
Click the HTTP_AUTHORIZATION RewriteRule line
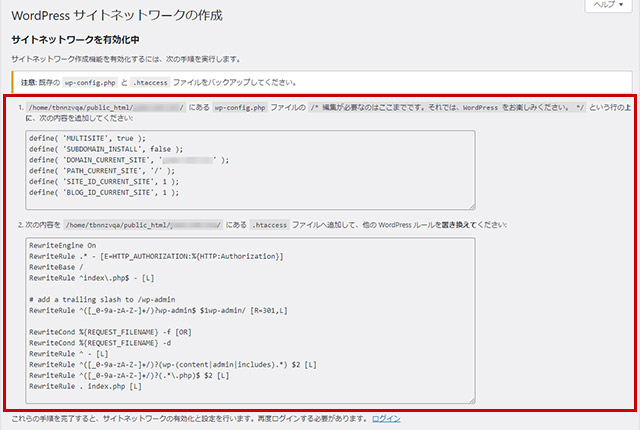click(x=156, y=256)
